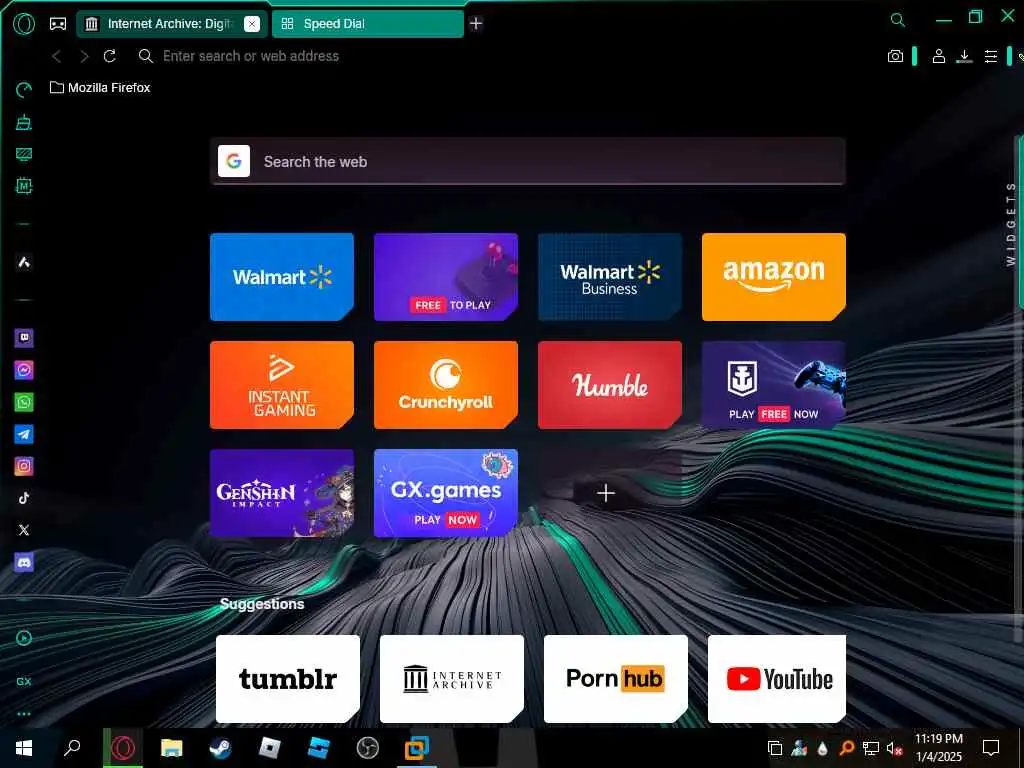Open the Opera GX main menu logo

pos(24,24)
